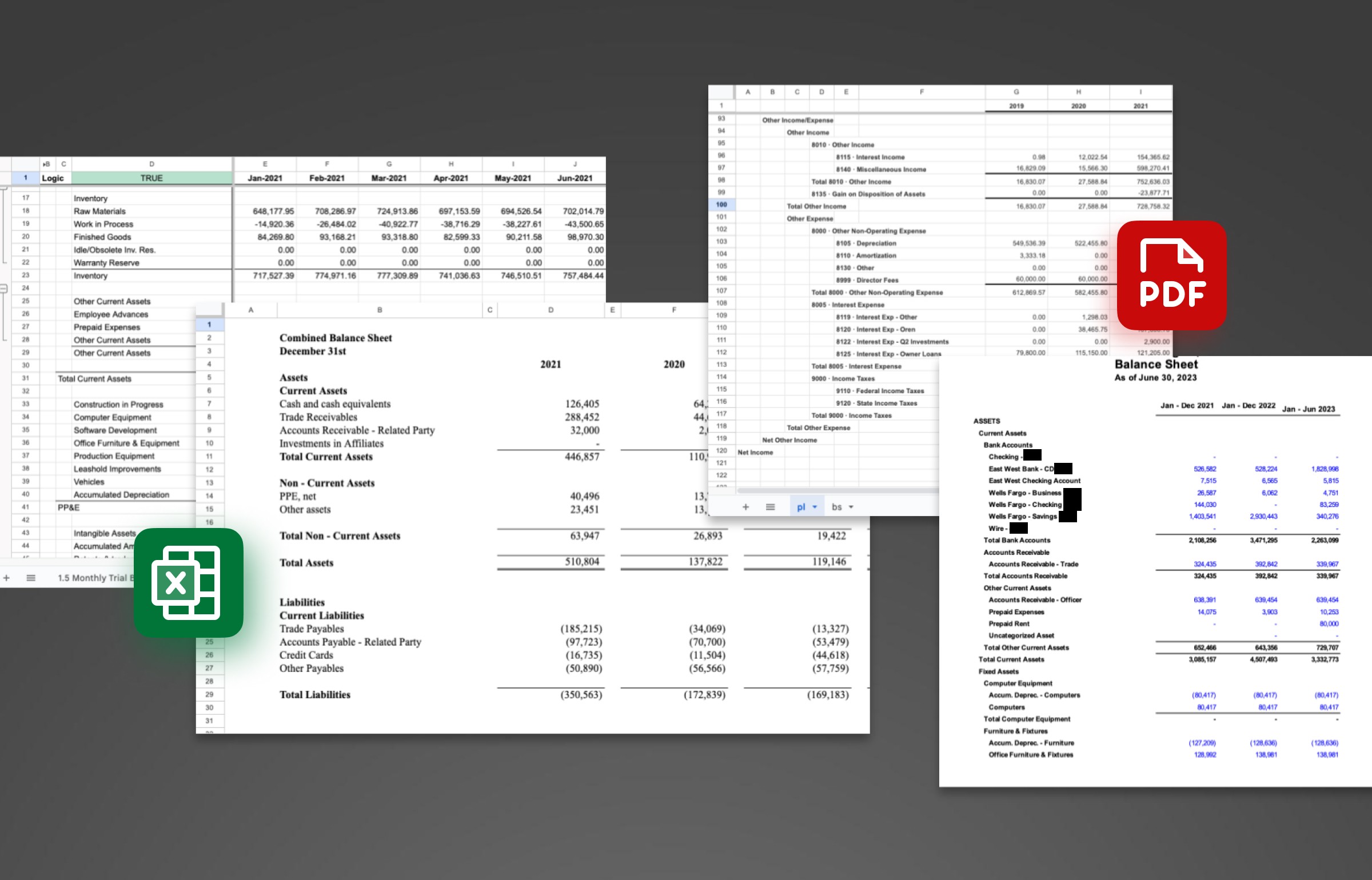Viewport: 1372px width, 880px height.
Task: Click add sheet plus in monthly trial workbook
Action: click(7, 578)
